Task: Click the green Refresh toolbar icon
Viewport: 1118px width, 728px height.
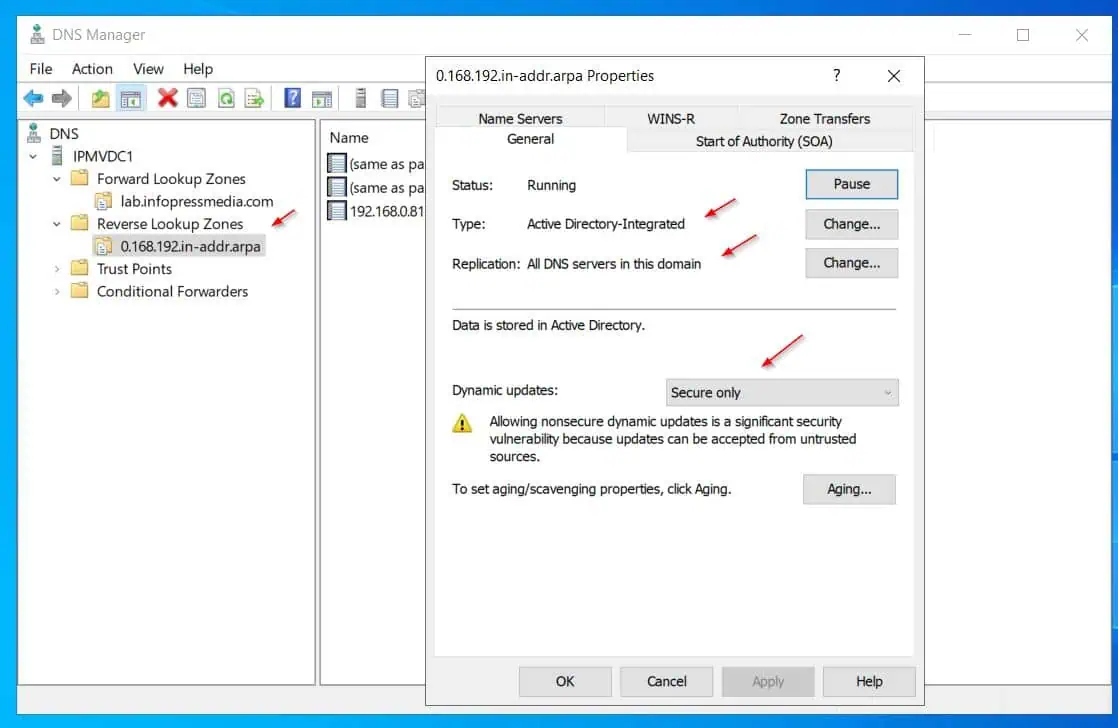Action: [226, 98]
